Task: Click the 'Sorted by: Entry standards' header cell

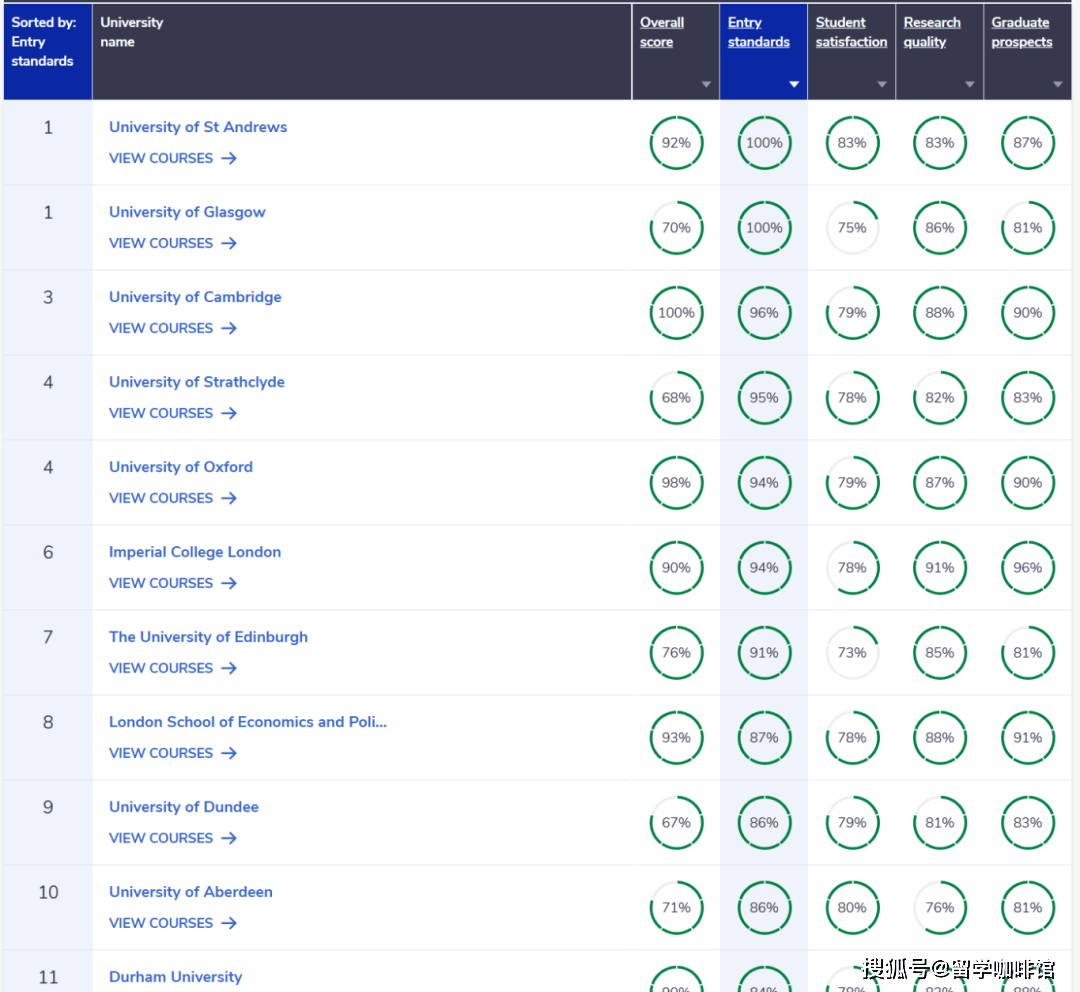Action: [x=48, y=52]
